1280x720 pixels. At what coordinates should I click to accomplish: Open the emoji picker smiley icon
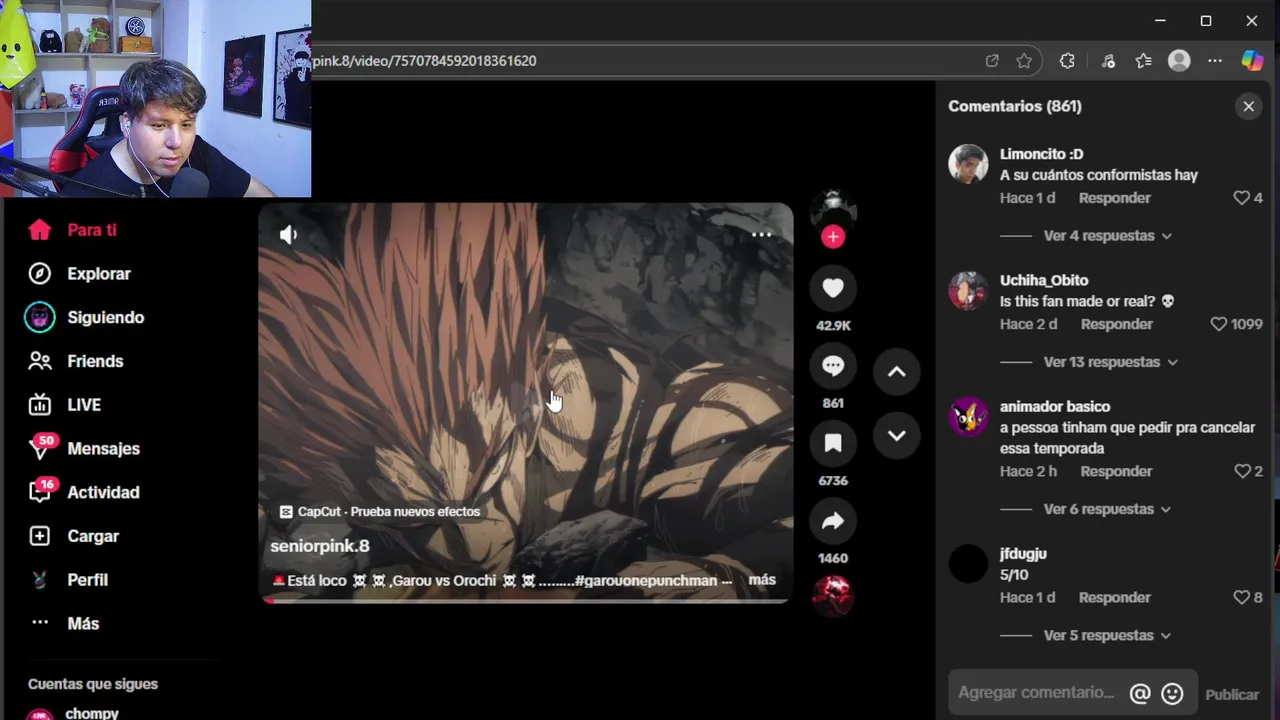tap(1172, 693)
